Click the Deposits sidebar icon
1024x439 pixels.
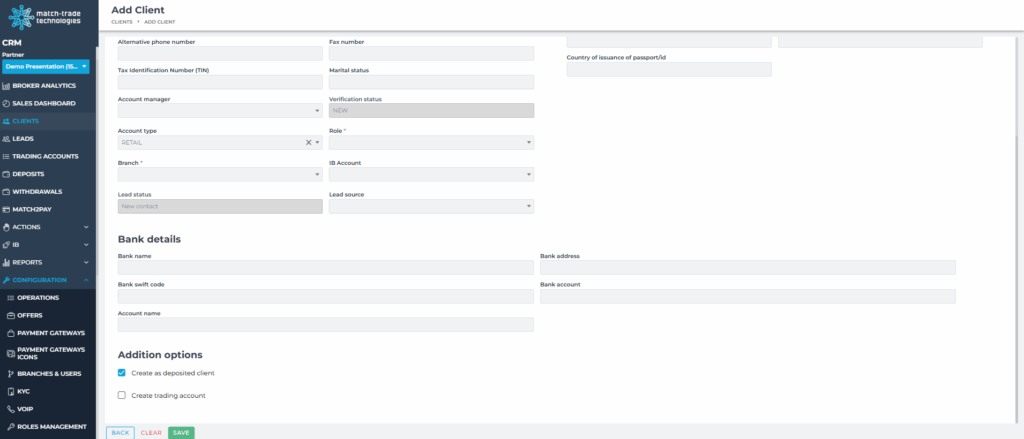6,174
